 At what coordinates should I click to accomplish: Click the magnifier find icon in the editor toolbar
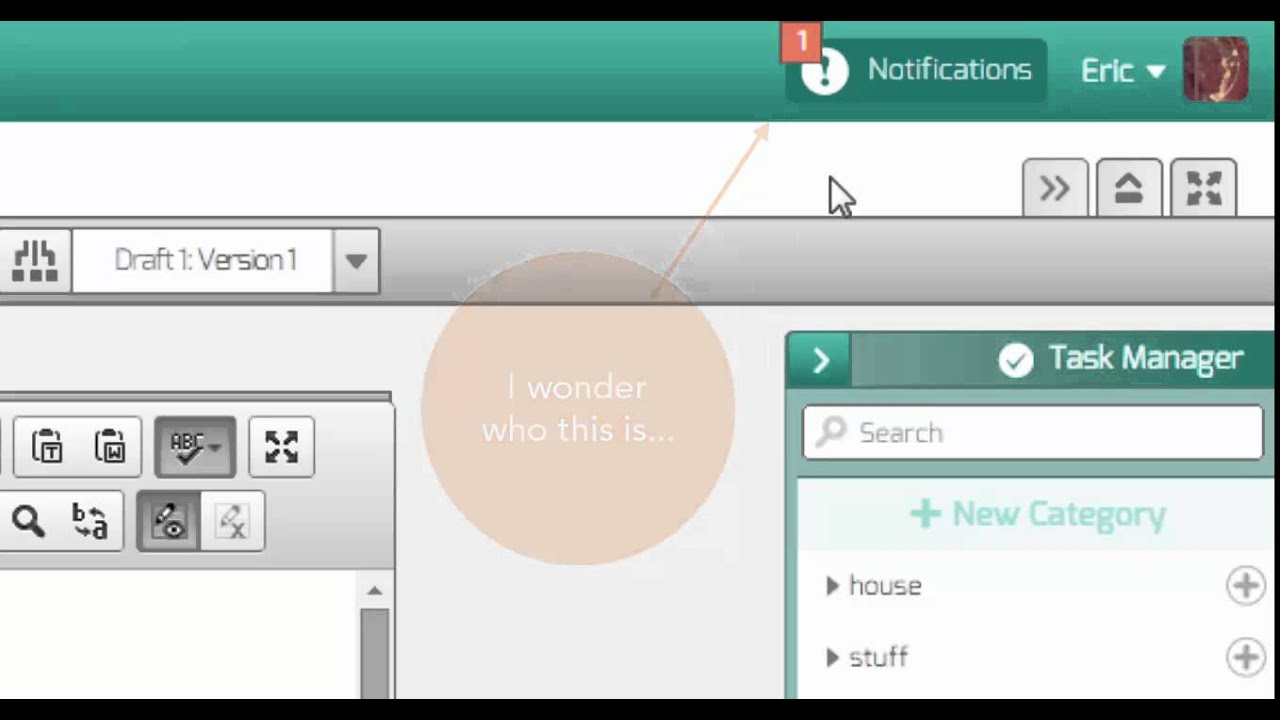(28, 521)
